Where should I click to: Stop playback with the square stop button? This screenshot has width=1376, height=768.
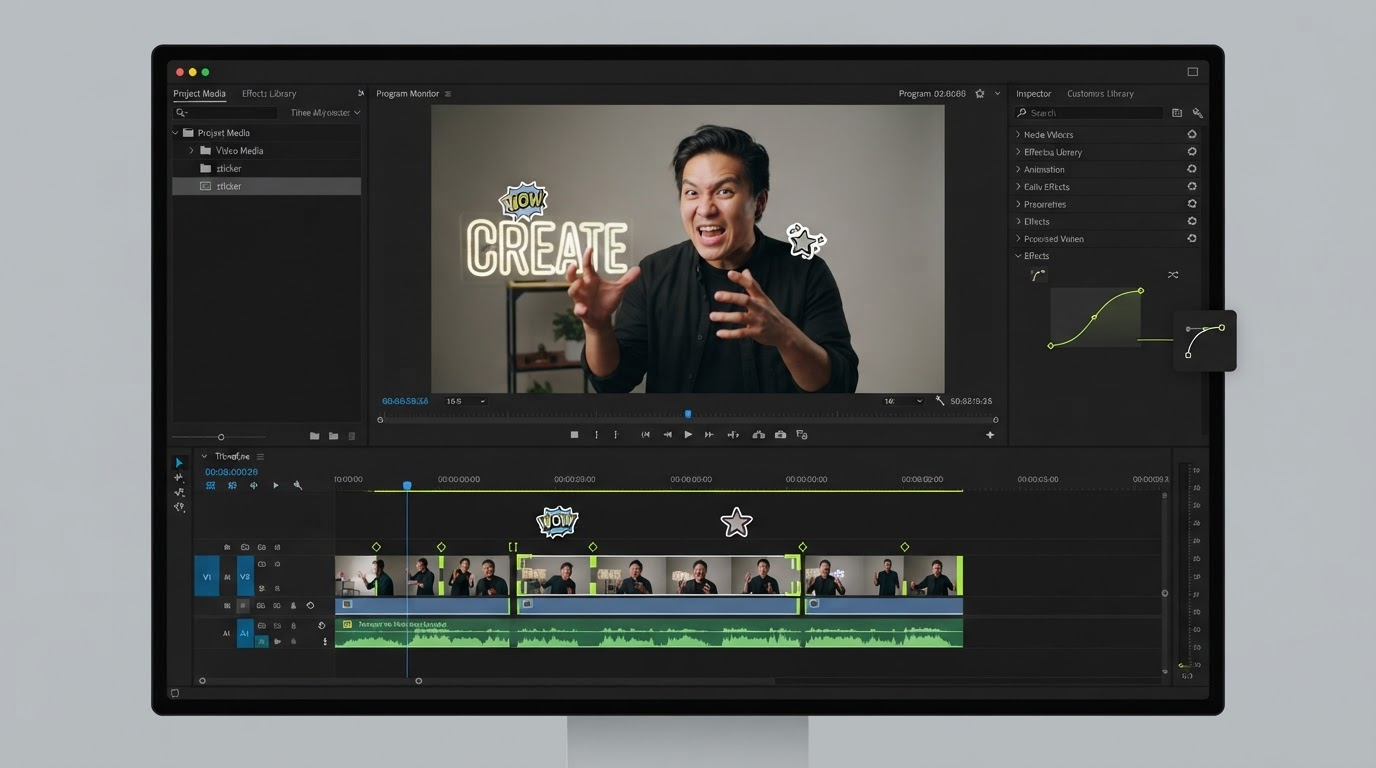coord(574,435)
